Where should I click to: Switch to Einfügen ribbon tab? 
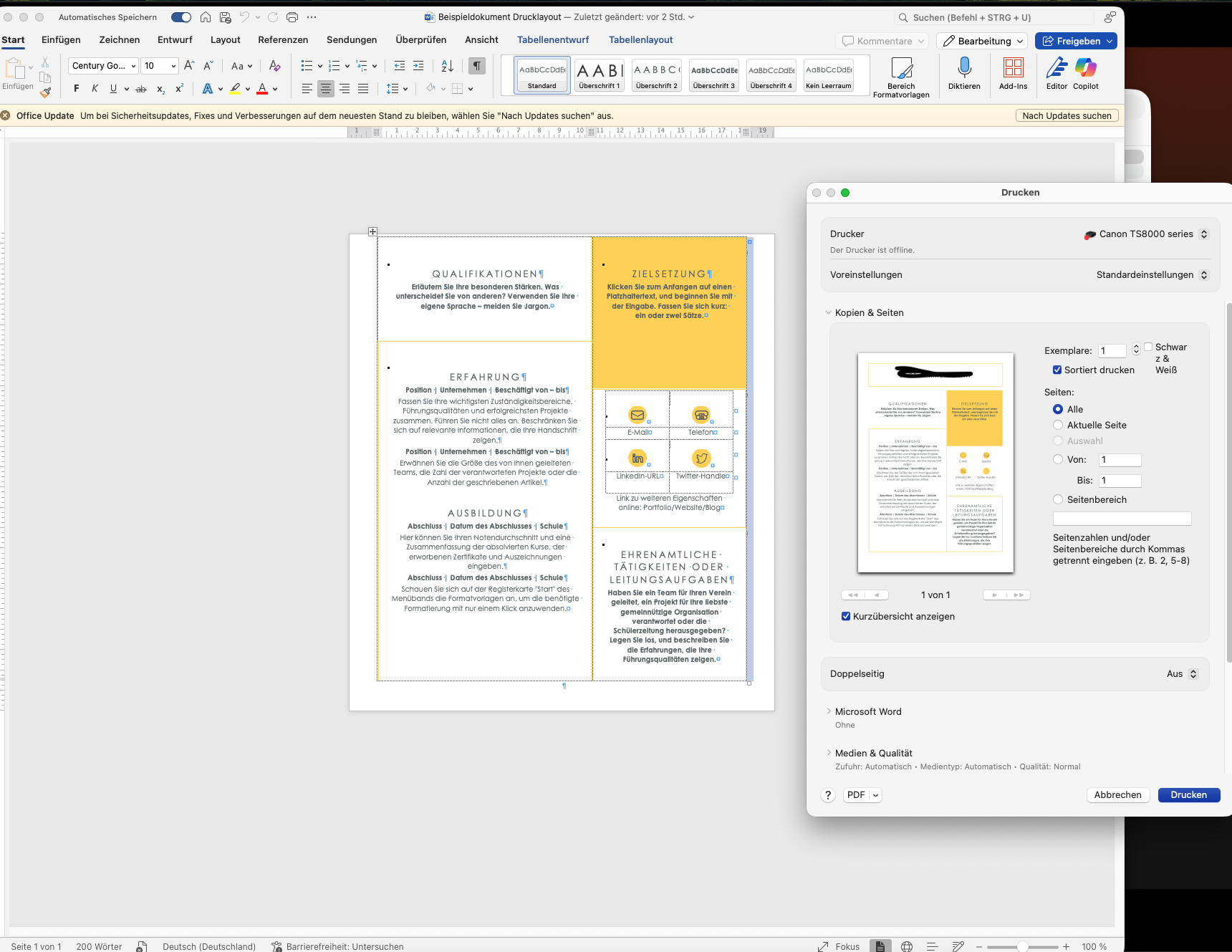click(x=61, y=40)
